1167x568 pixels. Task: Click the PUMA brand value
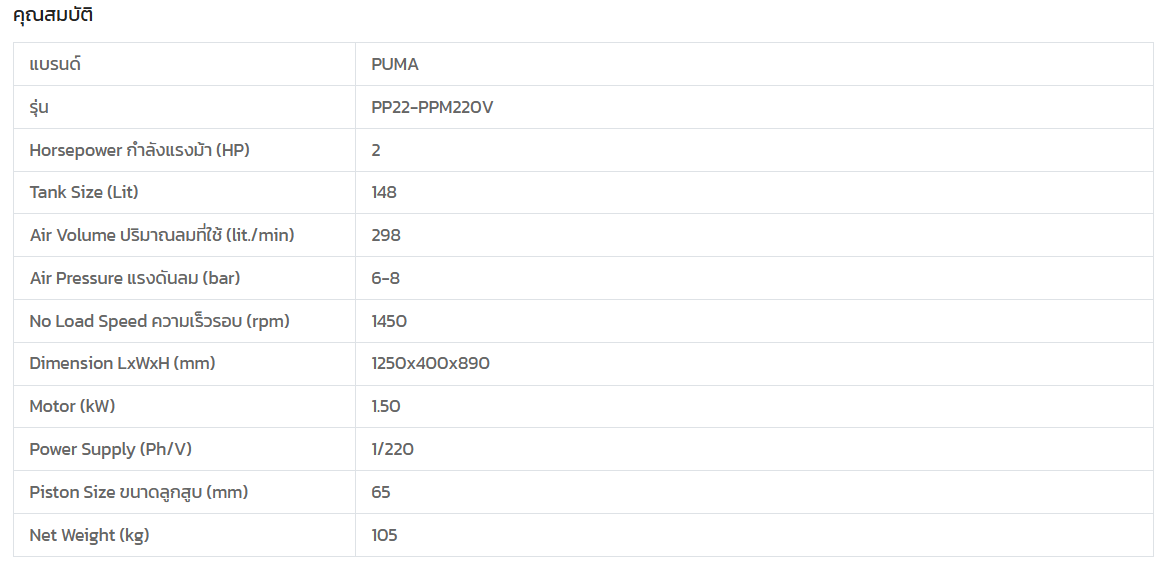pos(394,64)
